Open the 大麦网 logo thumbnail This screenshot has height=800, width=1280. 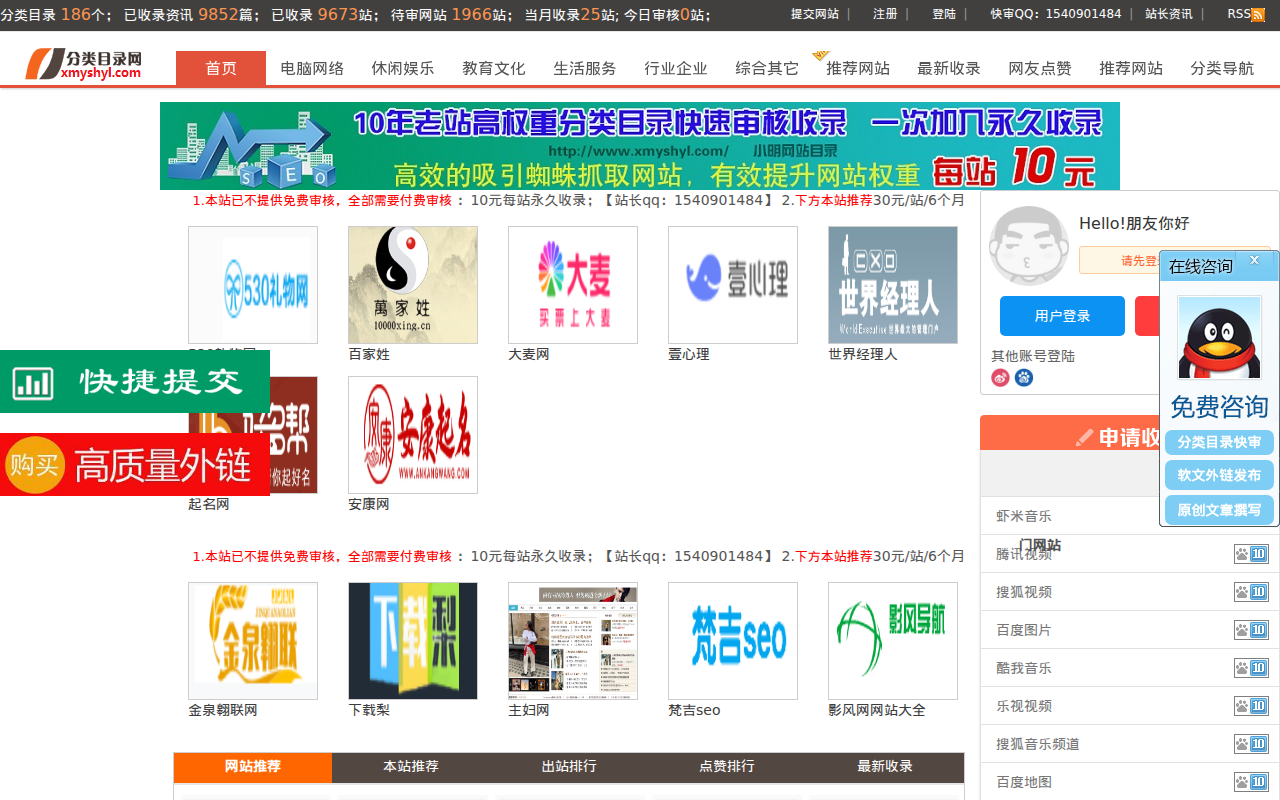pos(572,285)
